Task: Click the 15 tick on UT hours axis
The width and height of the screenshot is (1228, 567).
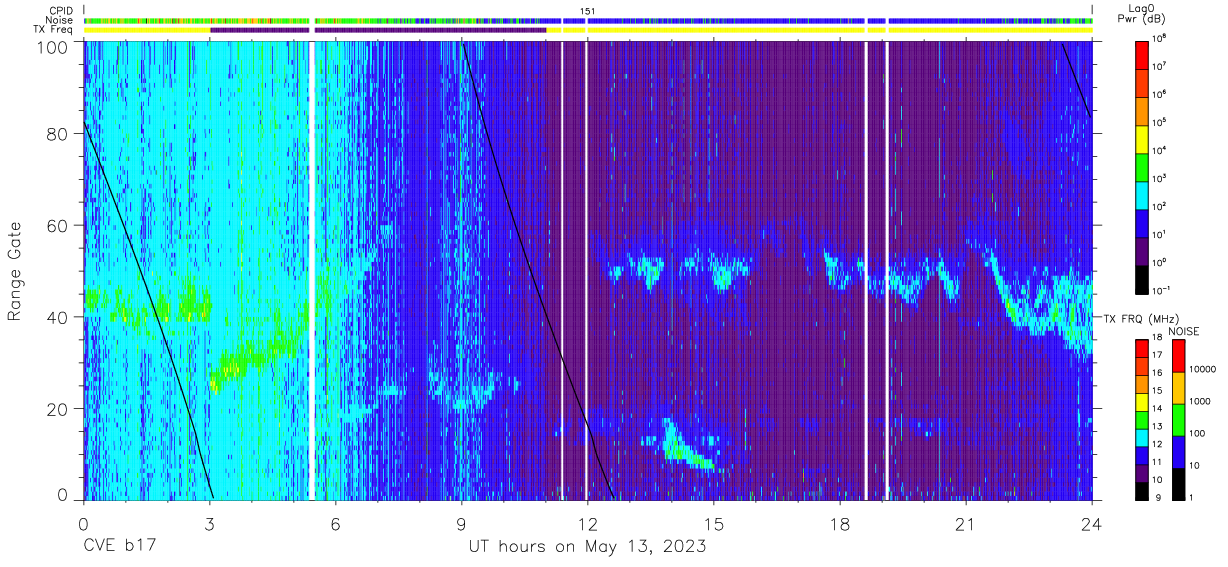Action: pyautogui.click(x=714, y=523)
